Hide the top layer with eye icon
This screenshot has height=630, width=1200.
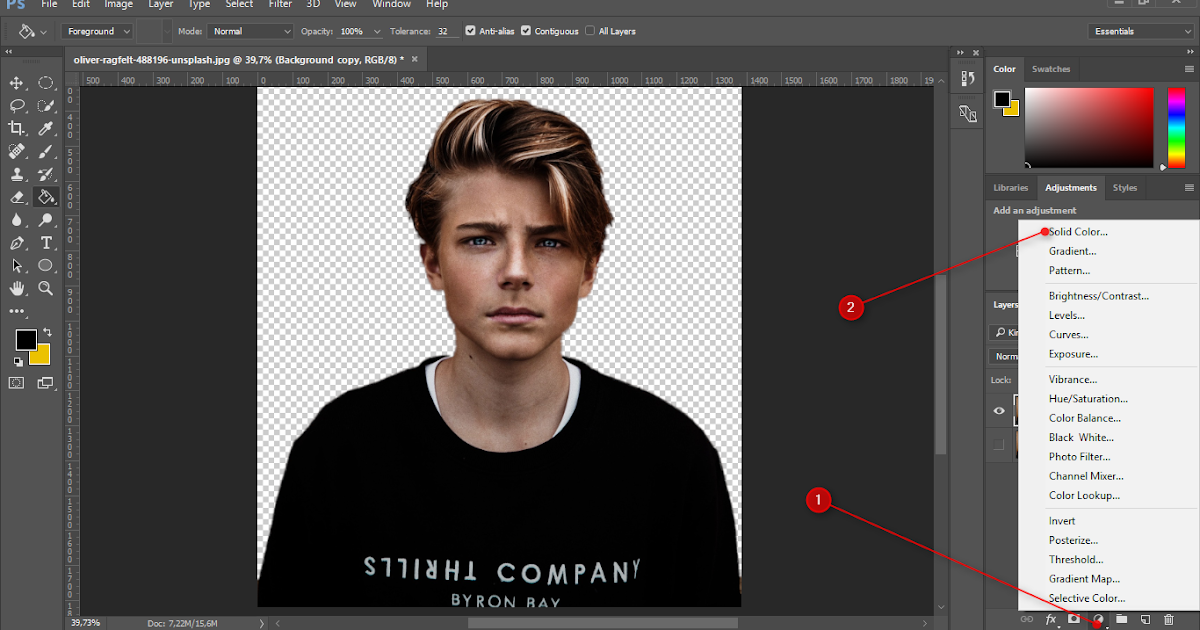pyautogui.click(x=998, y=411)
